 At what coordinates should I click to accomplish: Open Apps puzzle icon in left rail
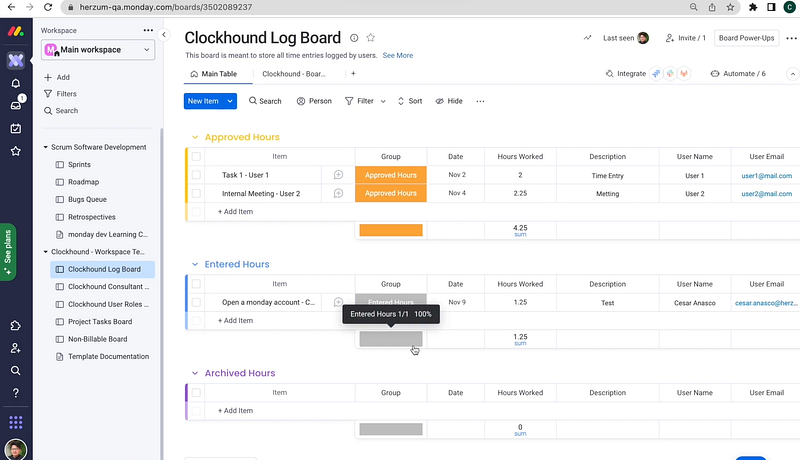click(16, 325)
